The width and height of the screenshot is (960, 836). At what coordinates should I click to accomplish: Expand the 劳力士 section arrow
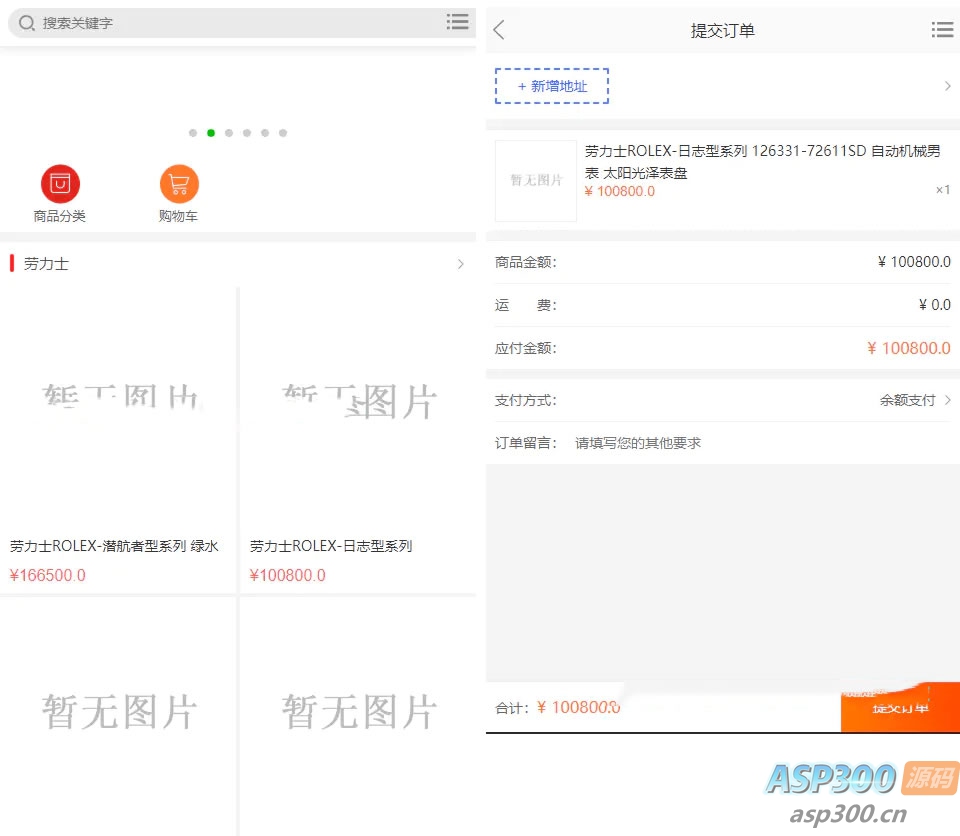460,264
